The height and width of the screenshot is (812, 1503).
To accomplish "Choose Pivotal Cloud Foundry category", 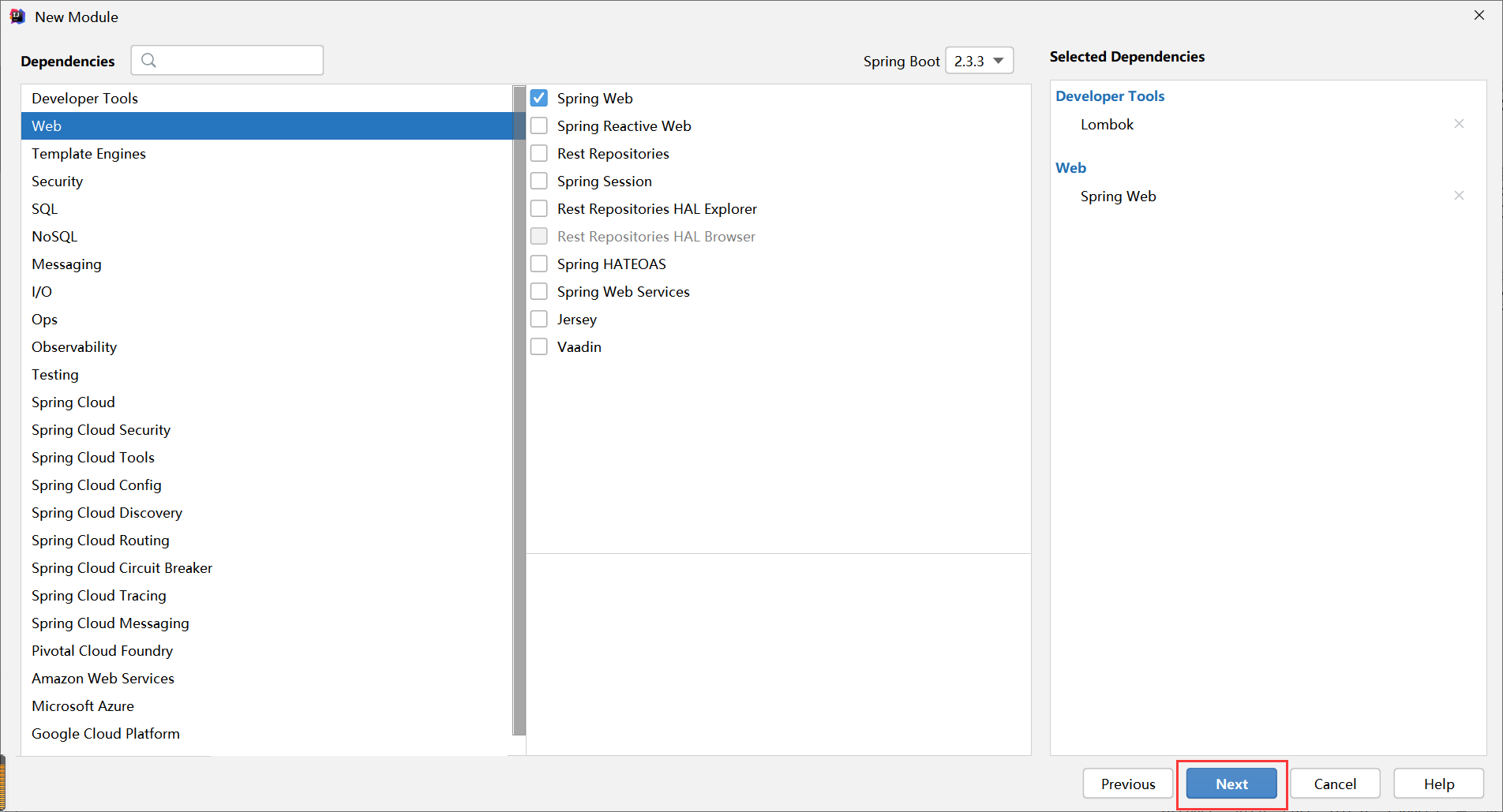I will (x=267, y=650).
